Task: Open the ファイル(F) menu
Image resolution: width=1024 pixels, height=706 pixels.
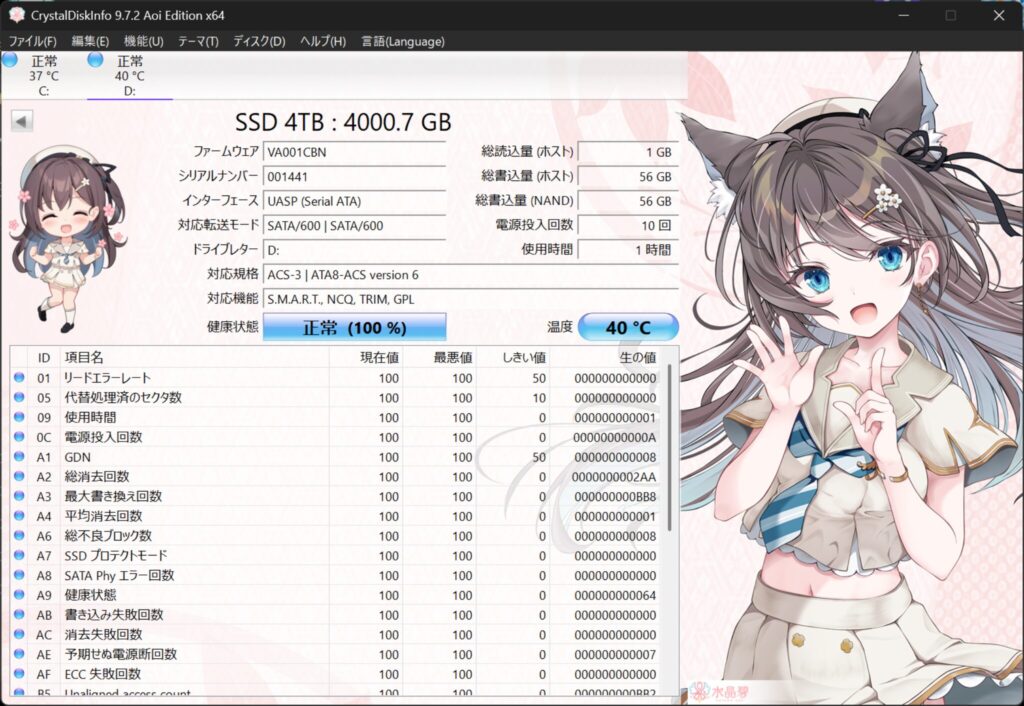Action: pyautogui.click(x=32, y=41)
